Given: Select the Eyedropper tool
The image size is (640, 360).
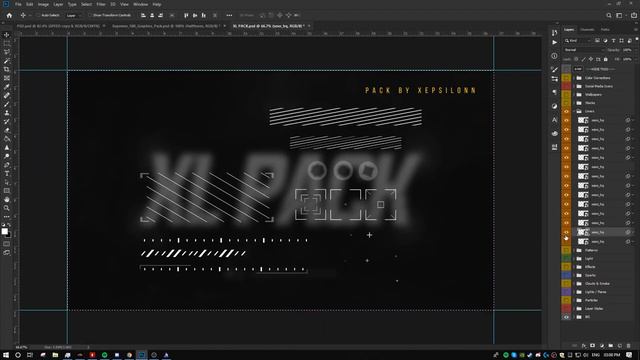Looking at the screenshot, I should 7,87.
